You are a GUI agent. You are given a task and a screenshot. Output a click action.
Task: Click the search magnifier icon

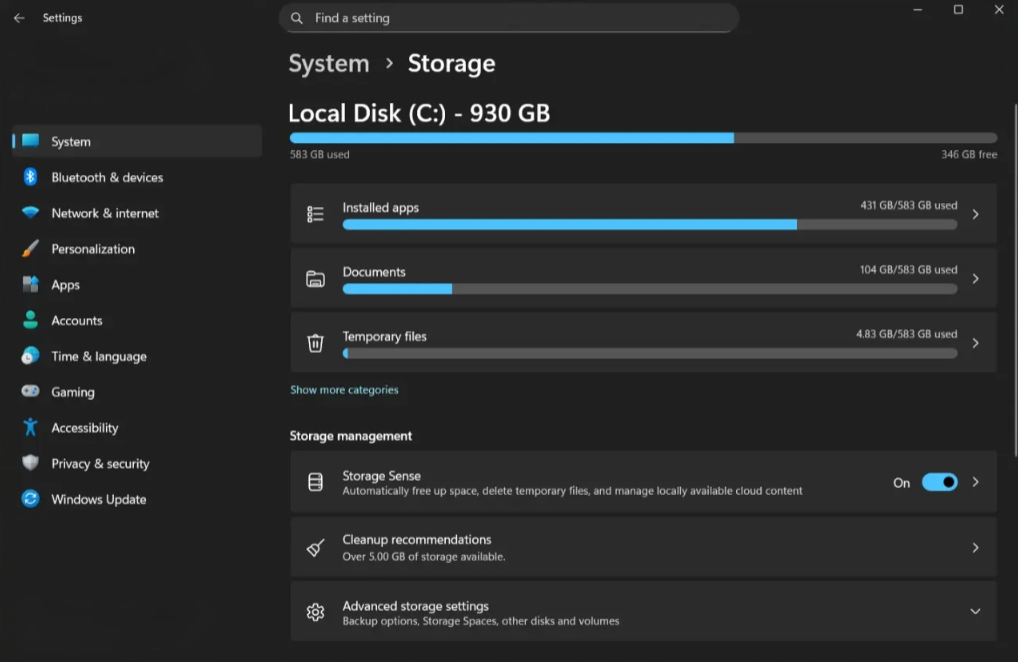pyautogui.click(x=297, y=18)
